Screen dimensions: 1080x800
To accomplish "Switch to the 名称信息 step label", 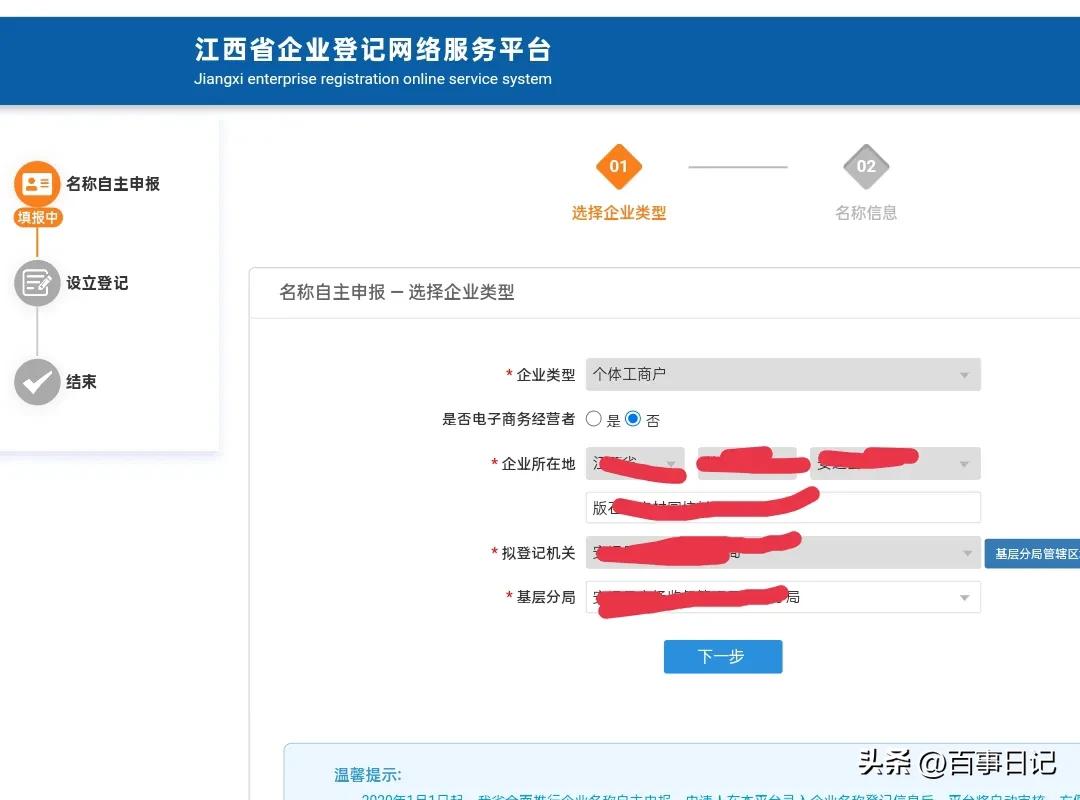I will tap(866, 213).
